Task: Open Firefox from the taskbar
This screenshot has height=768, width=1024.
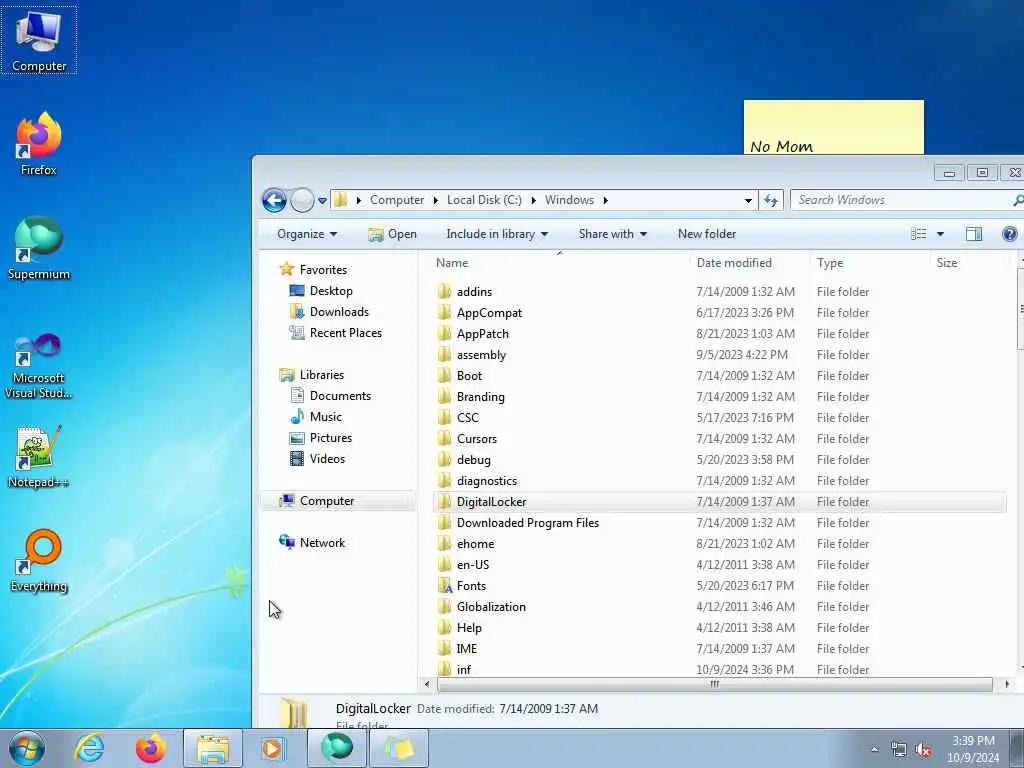Action: coord(151,748)
